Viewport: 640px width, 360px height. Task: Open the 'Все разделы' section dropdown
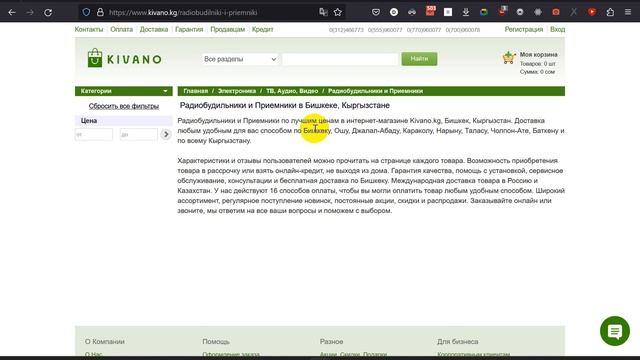[240, 59]
